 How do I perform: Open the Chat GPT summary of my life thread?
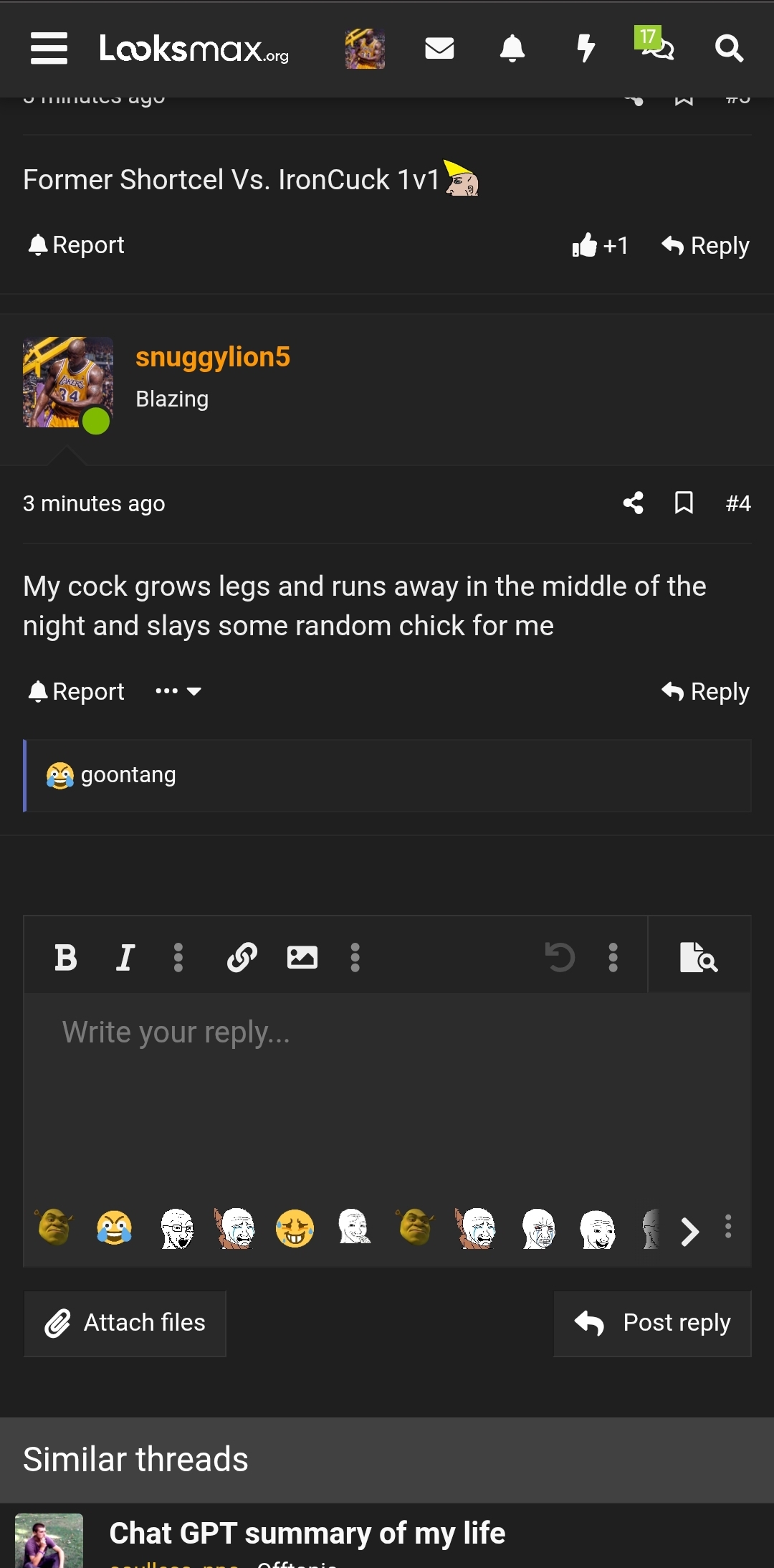pyautogui.click(x=307, y=1534)
